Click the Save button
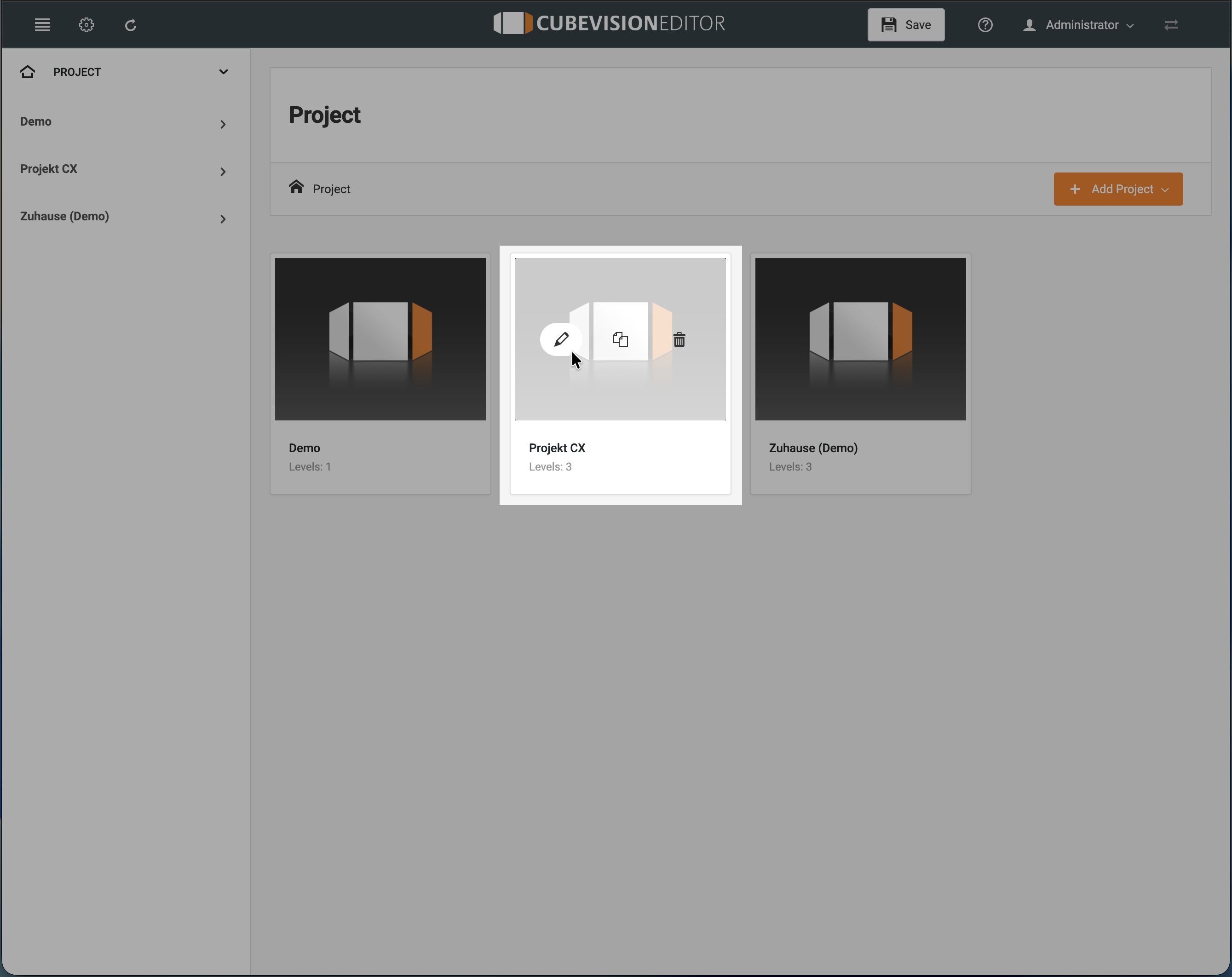The width and height of the screenshot is (1232, 977). point(906,25)
